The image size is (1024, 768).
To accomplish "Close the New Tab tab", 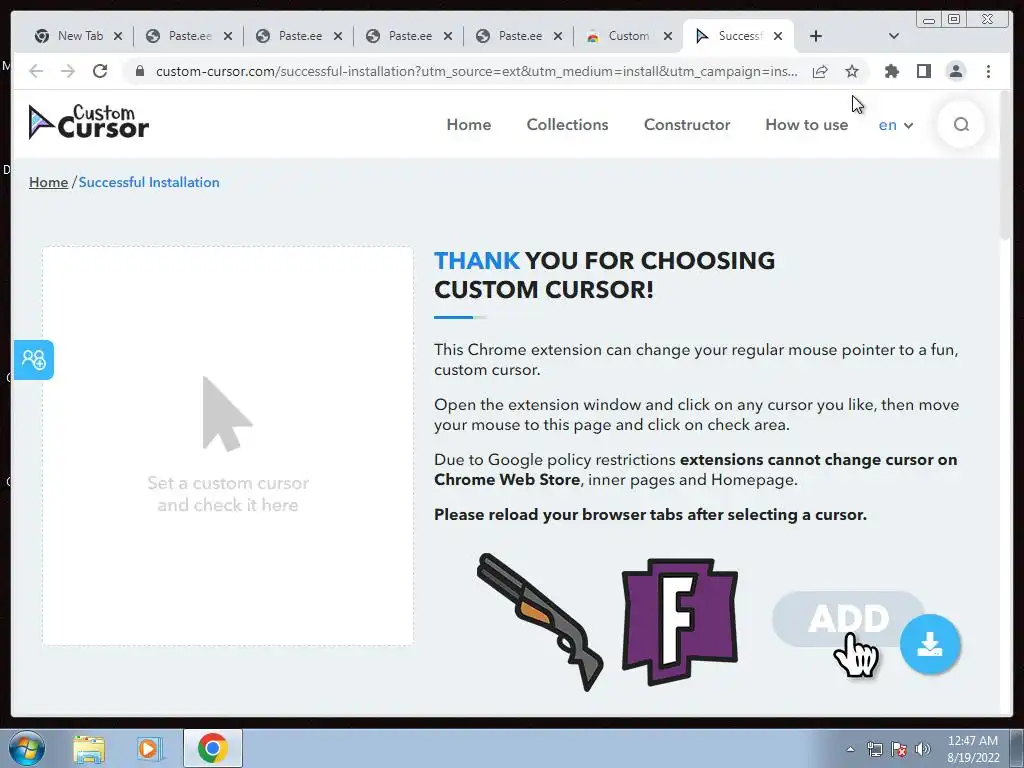I will [118, 36].
